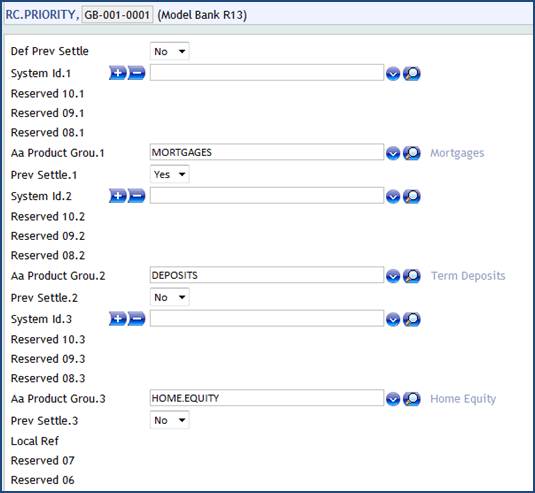Add a multi-value with System Id.1 plus icon
535x493 pixels.
[118, 73]
